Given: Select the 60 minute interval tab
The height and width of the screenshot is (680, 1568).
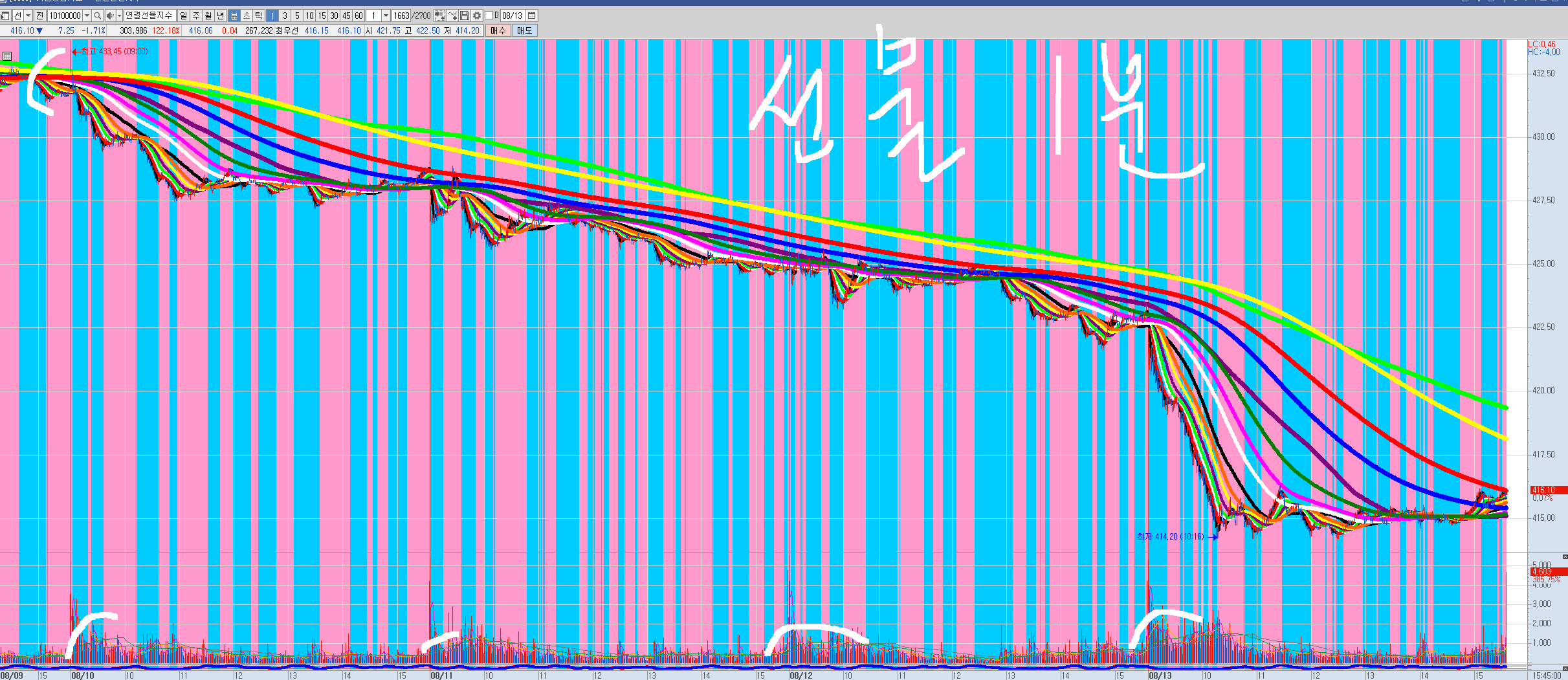Looking at the screenshot, I should [359, 16].
